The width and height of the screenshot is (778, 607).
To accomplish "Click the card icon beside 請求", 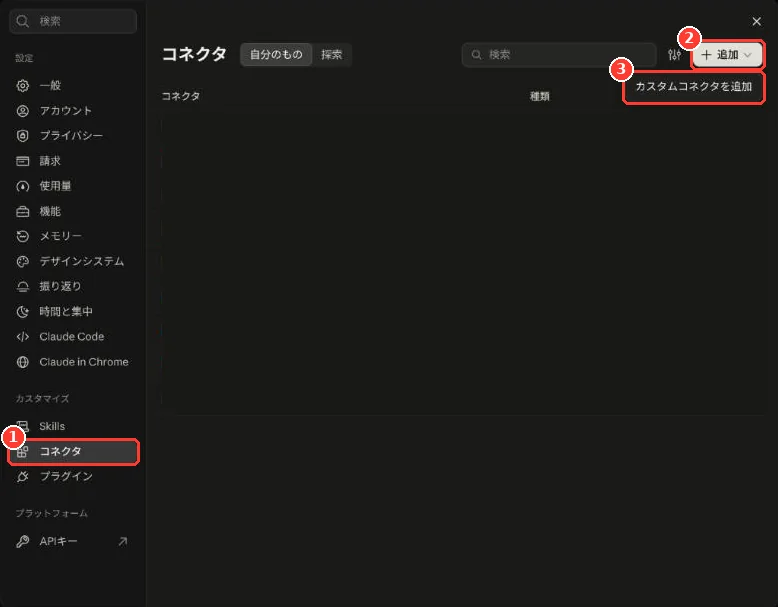I will click(23, 161).
